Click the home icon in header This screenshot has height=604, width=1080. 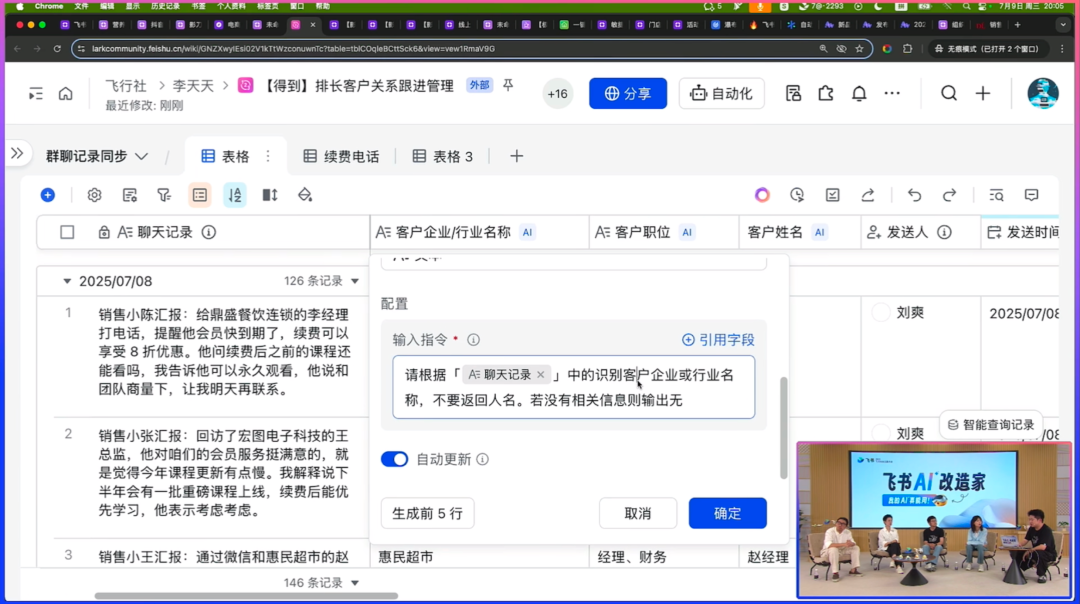pyautogui.click(x=65, y=93)
